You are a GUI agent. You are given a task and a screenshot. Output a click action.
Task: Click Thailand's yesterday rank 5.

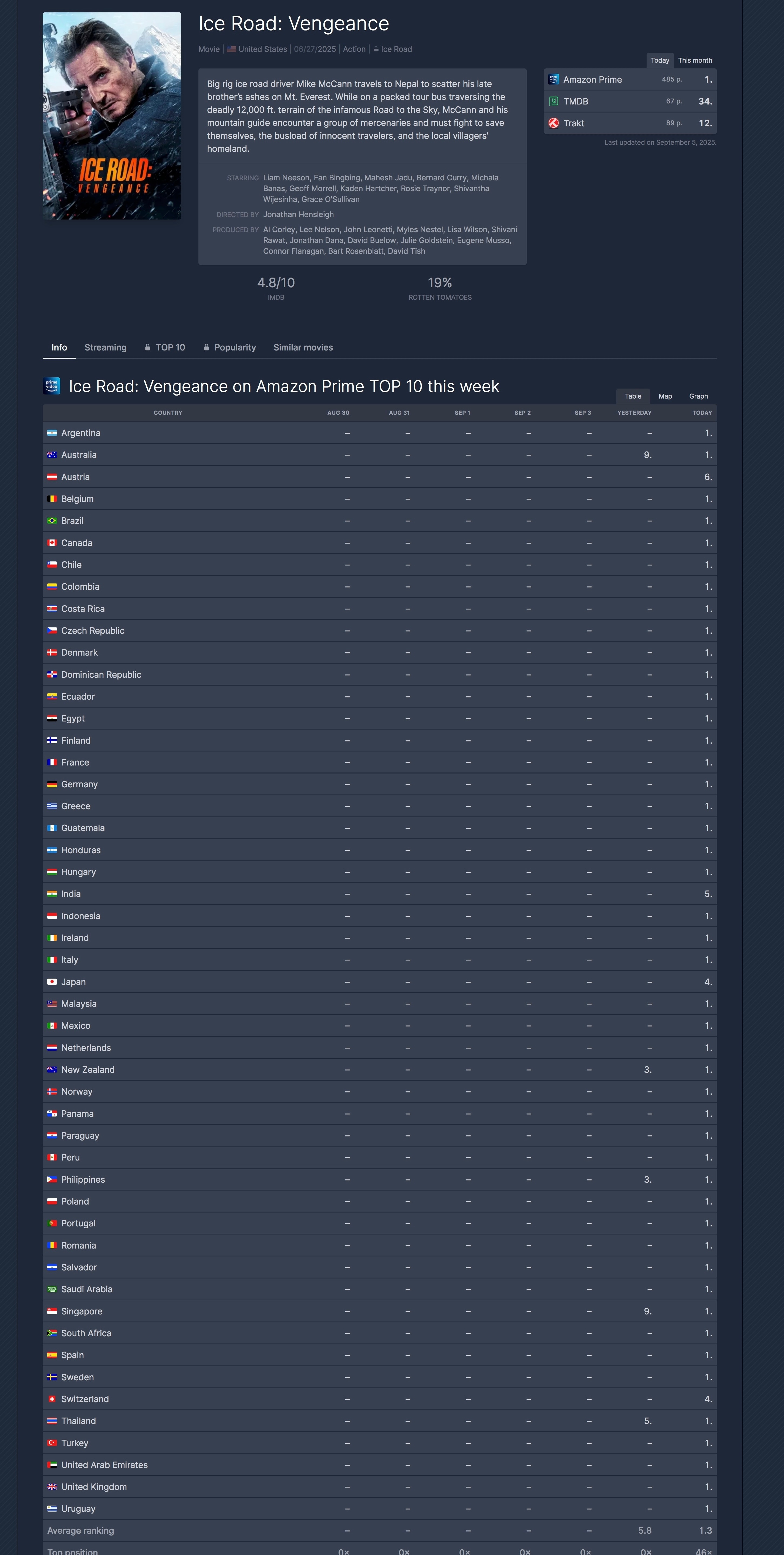pyautogui.click(x=648, y=1421)
